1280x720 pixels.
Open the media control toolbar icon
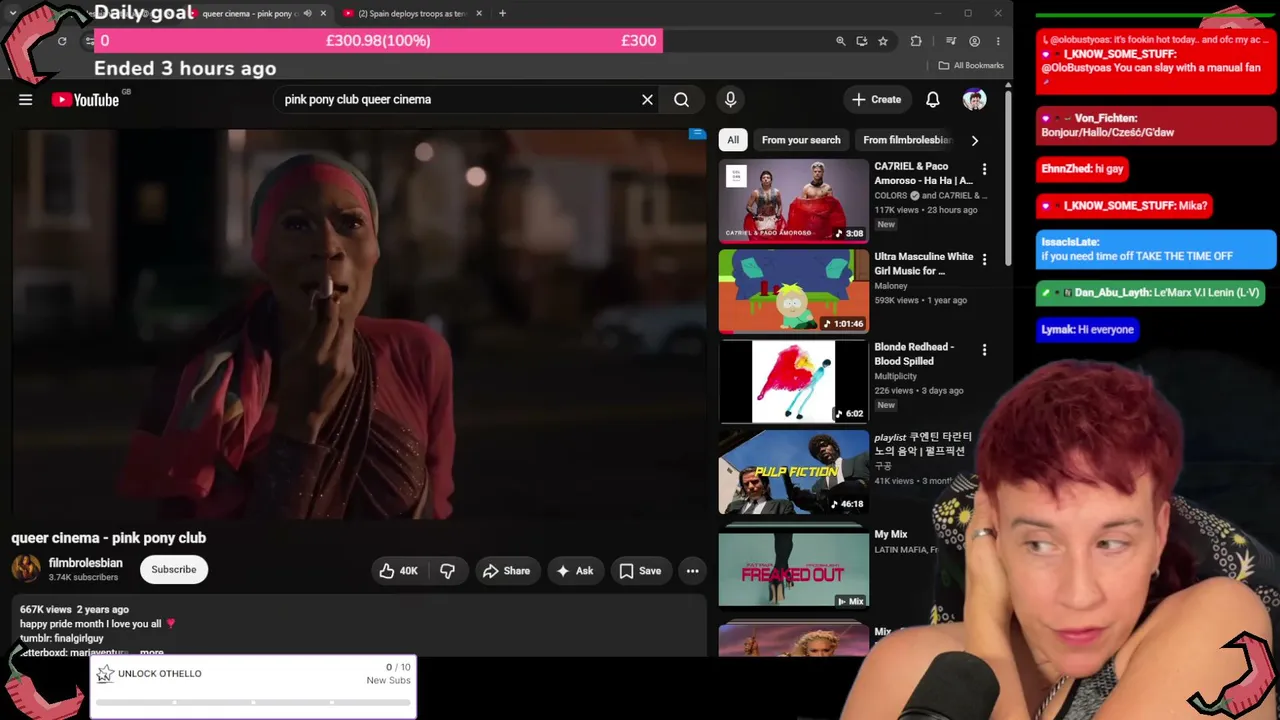pos(951,41)
